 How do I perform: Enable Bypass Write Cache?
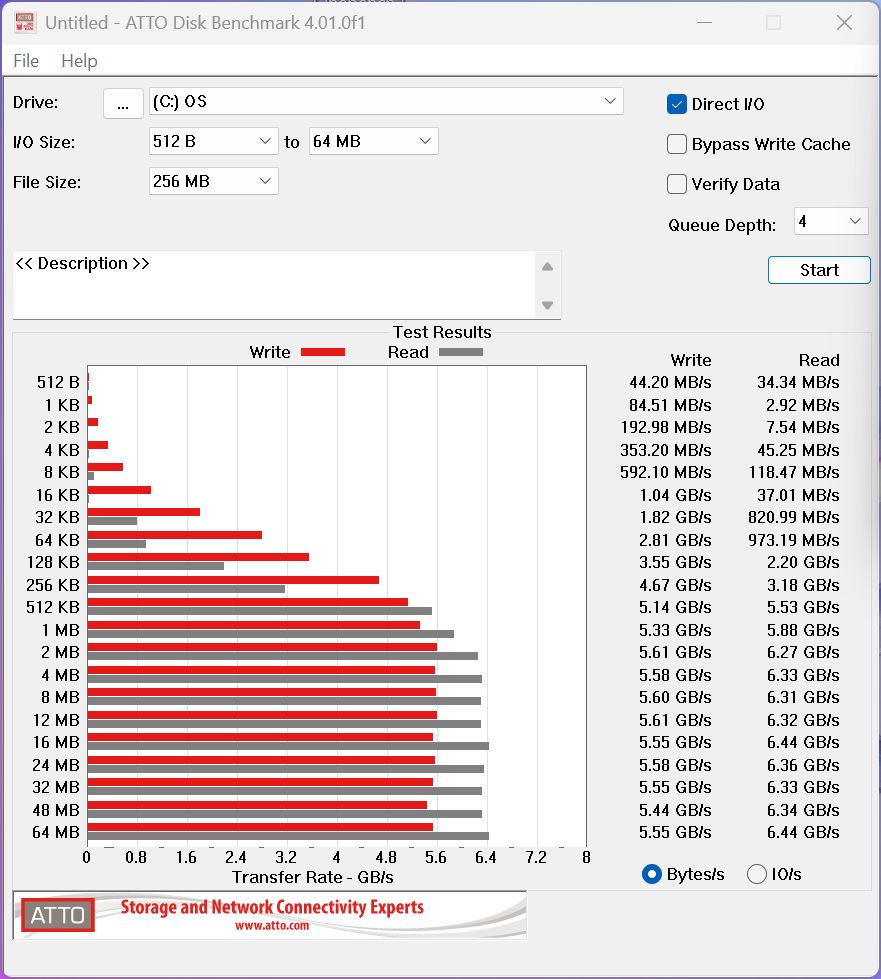click(677, 144)
